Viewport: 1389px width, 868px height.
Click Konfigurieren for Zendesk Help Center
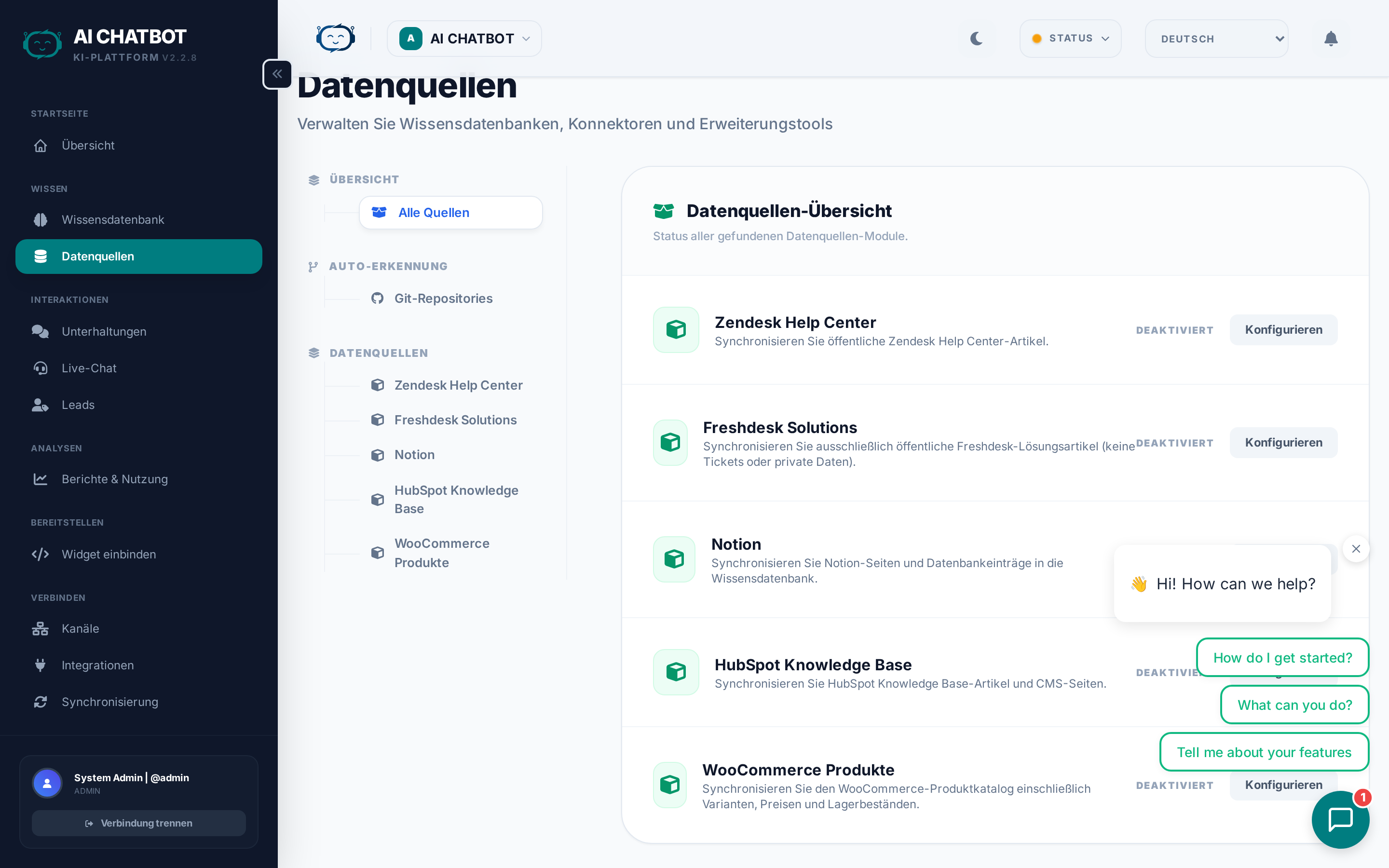pyautogui.click(x=1283, y=329)
